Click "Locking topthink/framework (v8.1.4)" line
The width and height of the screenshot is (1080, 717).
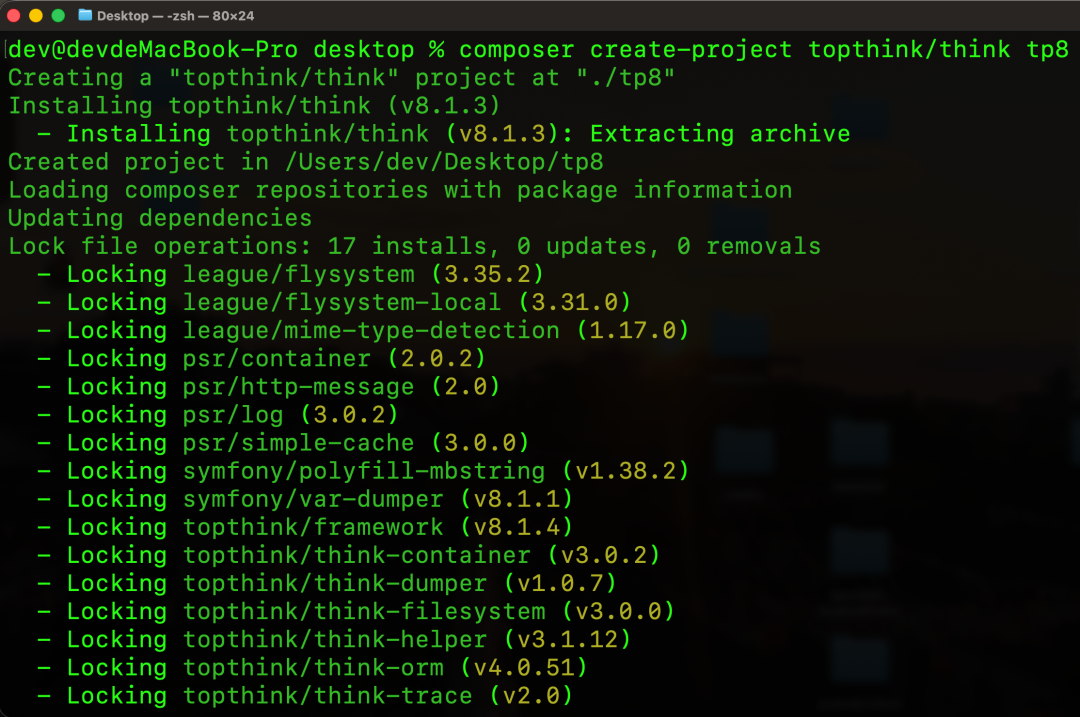(306, 528)
